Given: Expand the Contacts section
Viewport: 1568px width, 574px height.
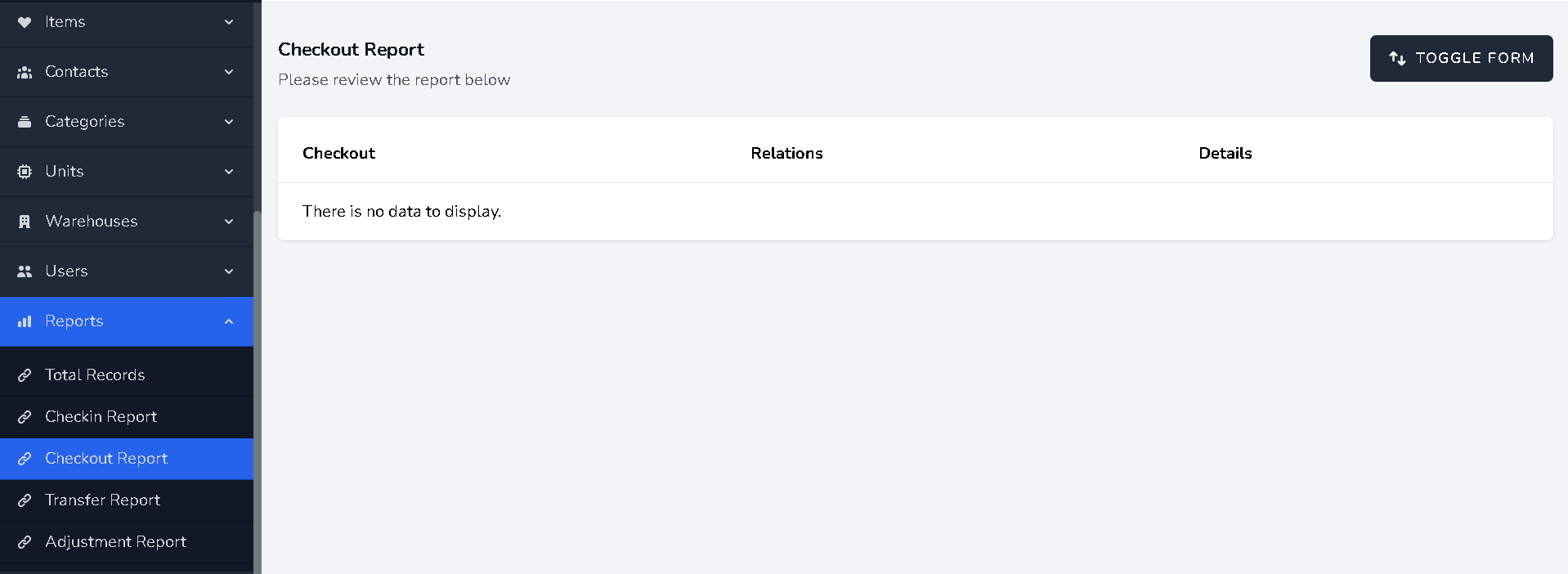Looking at the screenshot, I should click(x=229, y=72).
